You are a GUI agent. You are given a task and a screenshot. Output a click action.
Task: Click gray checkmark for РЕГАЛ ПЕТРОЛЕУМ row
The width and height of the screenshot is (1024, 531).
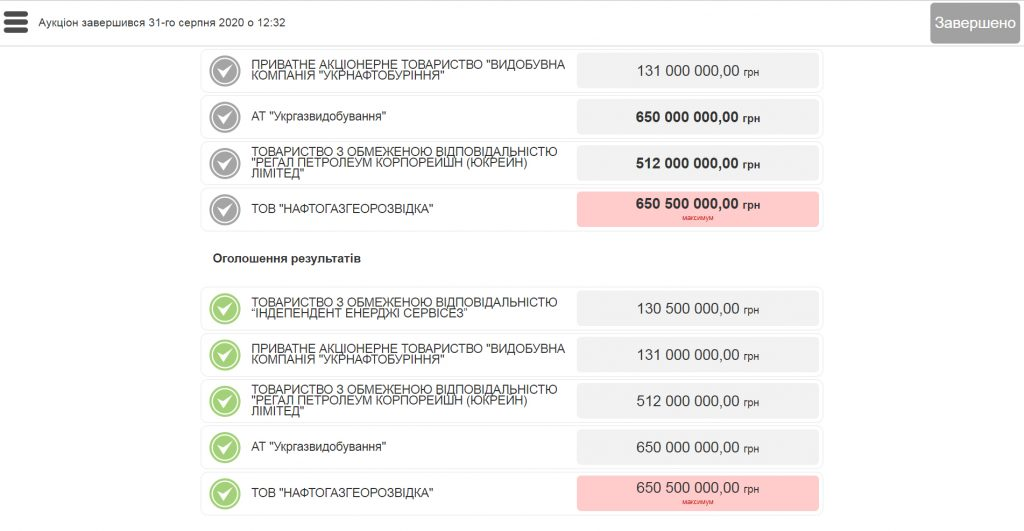point(225,163)
